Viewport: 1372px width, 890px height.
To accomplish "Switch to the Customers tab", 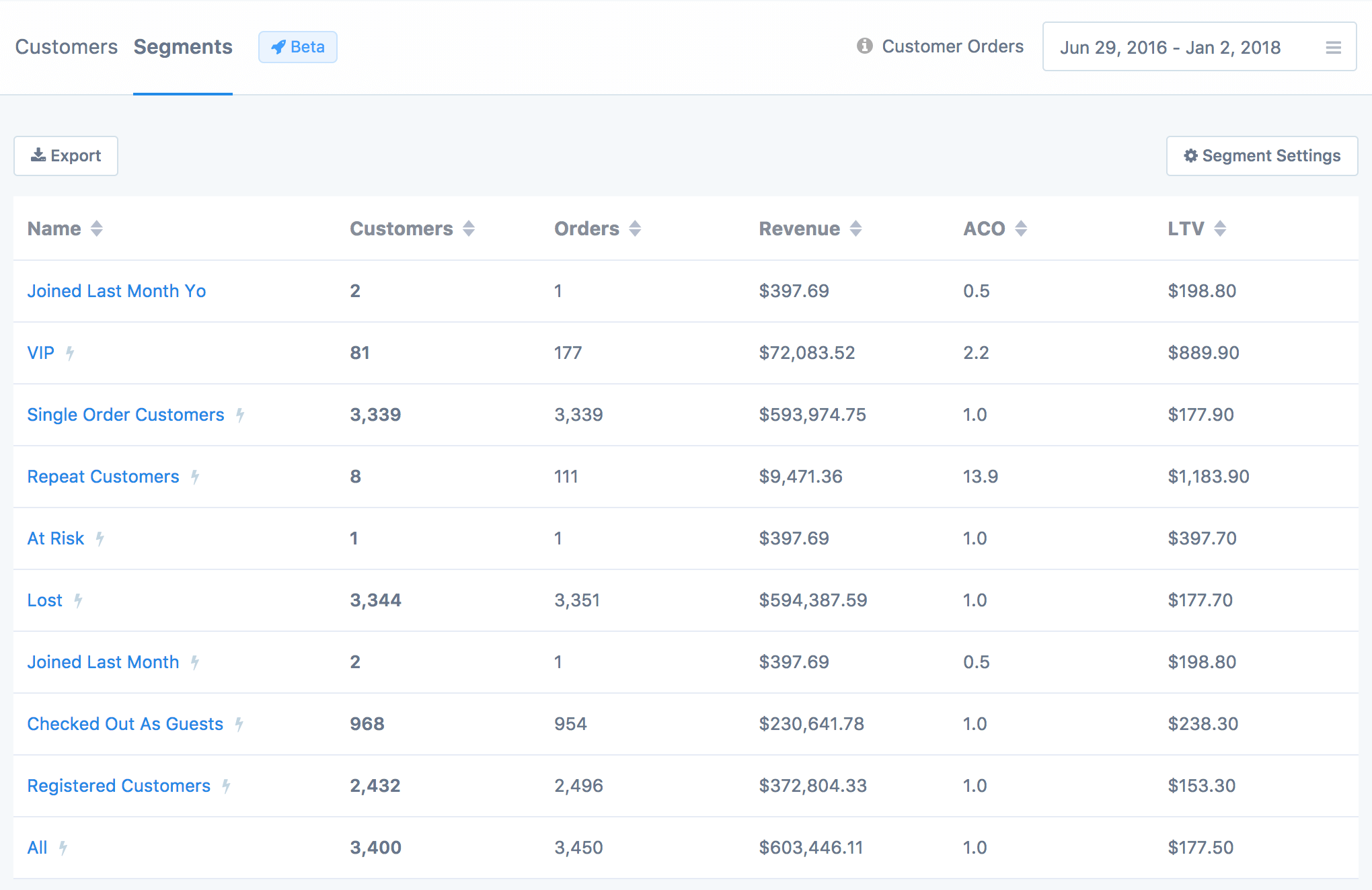I will coord(67,47).
